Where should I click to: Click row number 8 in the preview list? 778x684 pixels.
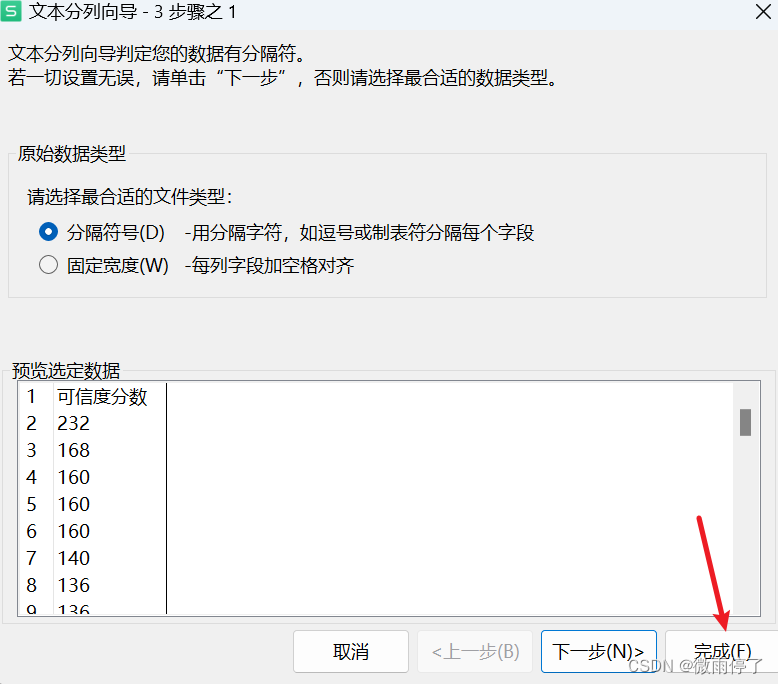31,585
